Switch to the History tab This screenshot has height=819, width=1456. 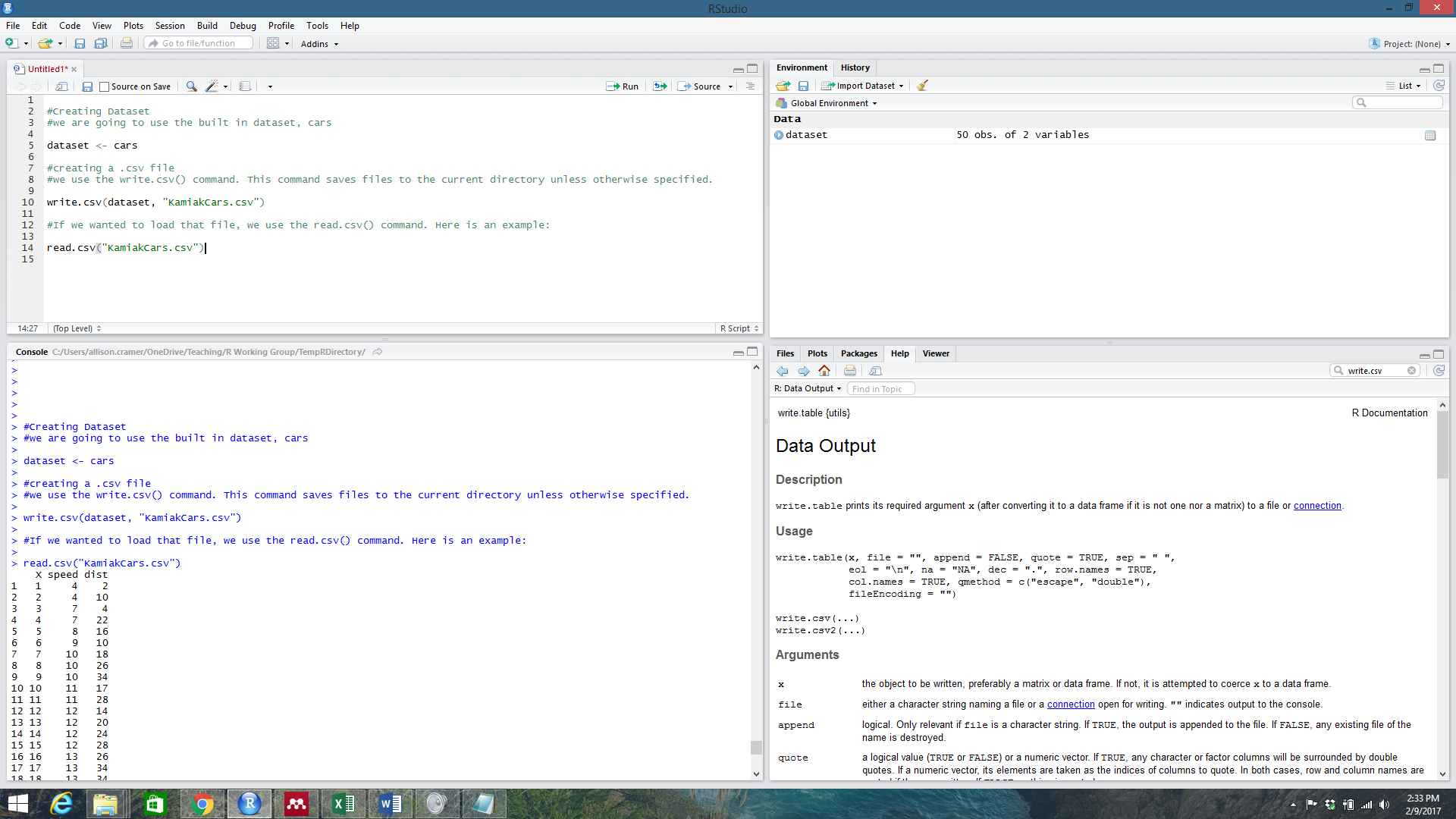point(855,67)
